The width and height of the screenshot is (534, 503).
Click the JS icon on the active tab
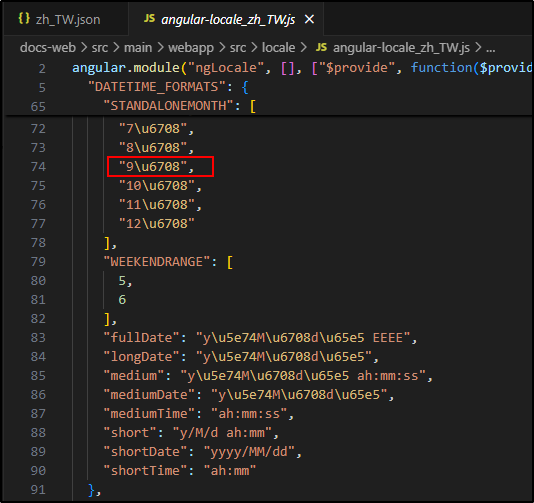(149, 19)
